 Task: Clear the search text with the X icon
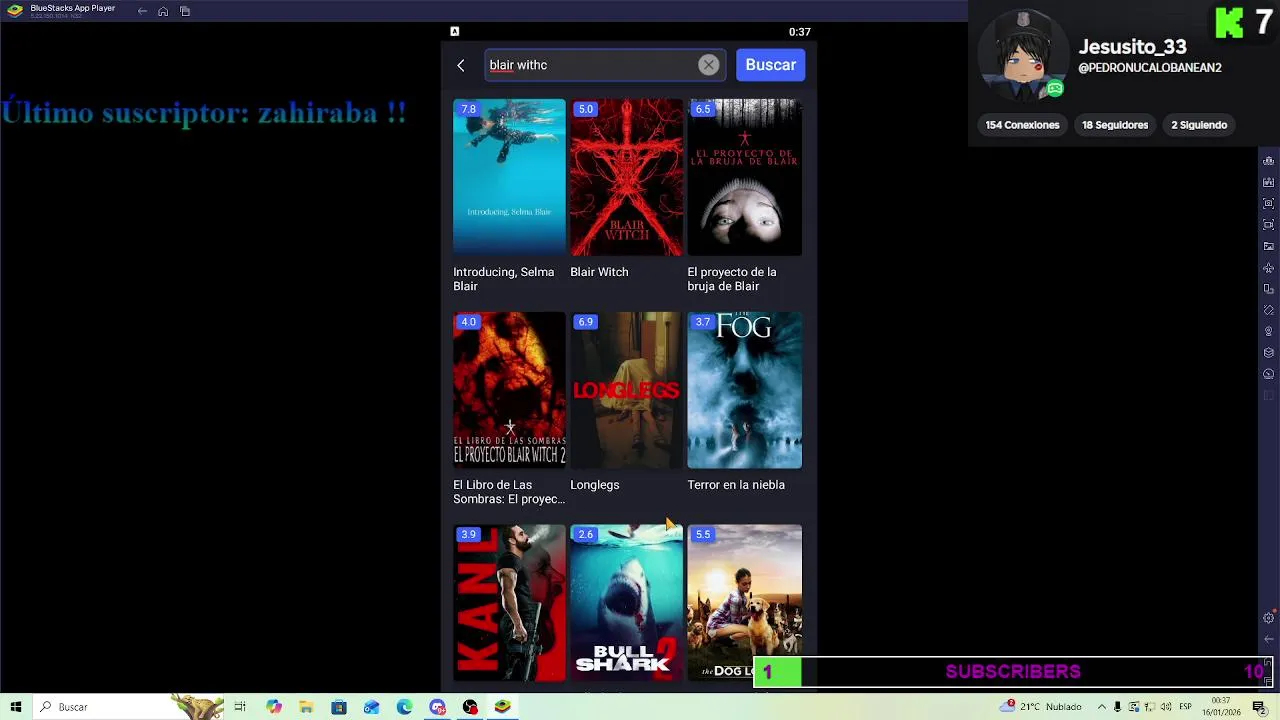pos(708,65)
